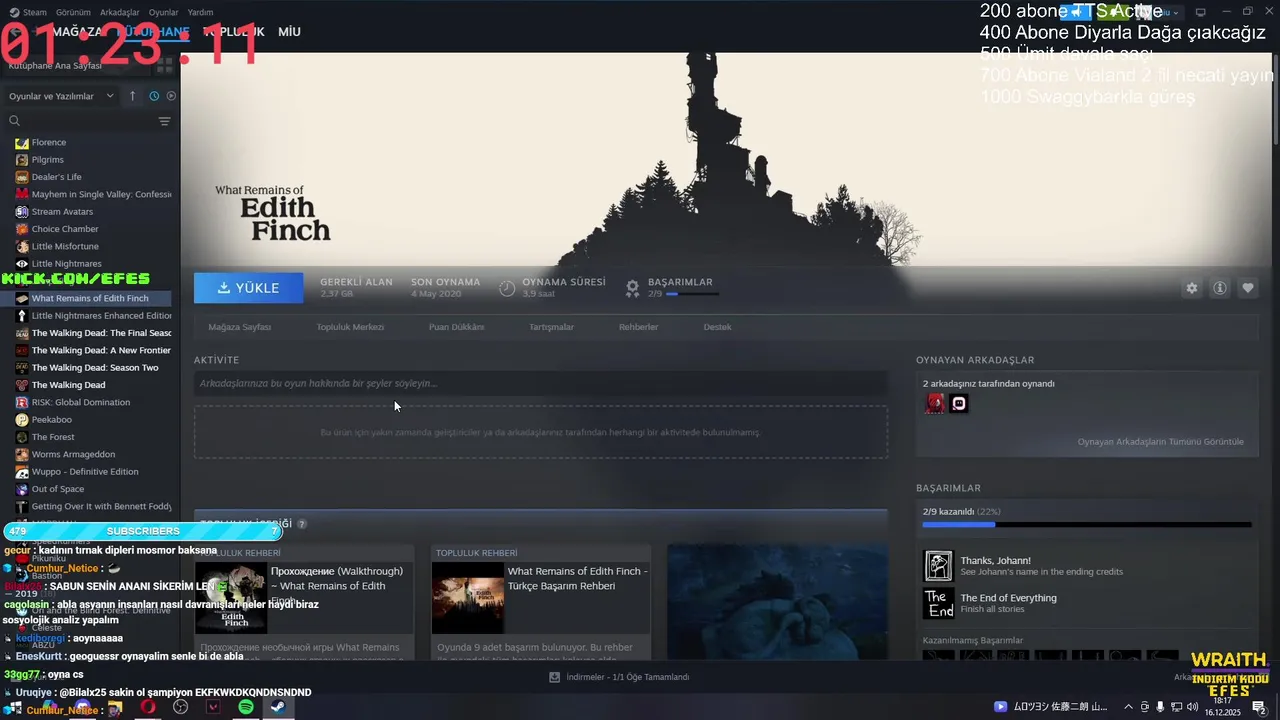Click the Worms Armageddon game icon
This screenshot has width=1280, height=720.
22,454
